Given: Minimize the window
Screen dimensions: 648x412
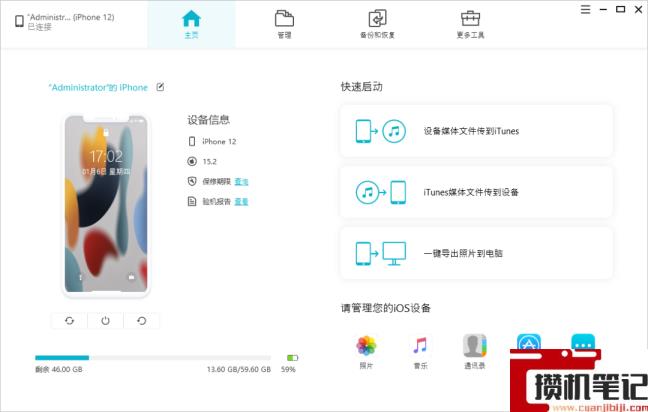Looking at the screenshot, I should [x=603, y=9].
